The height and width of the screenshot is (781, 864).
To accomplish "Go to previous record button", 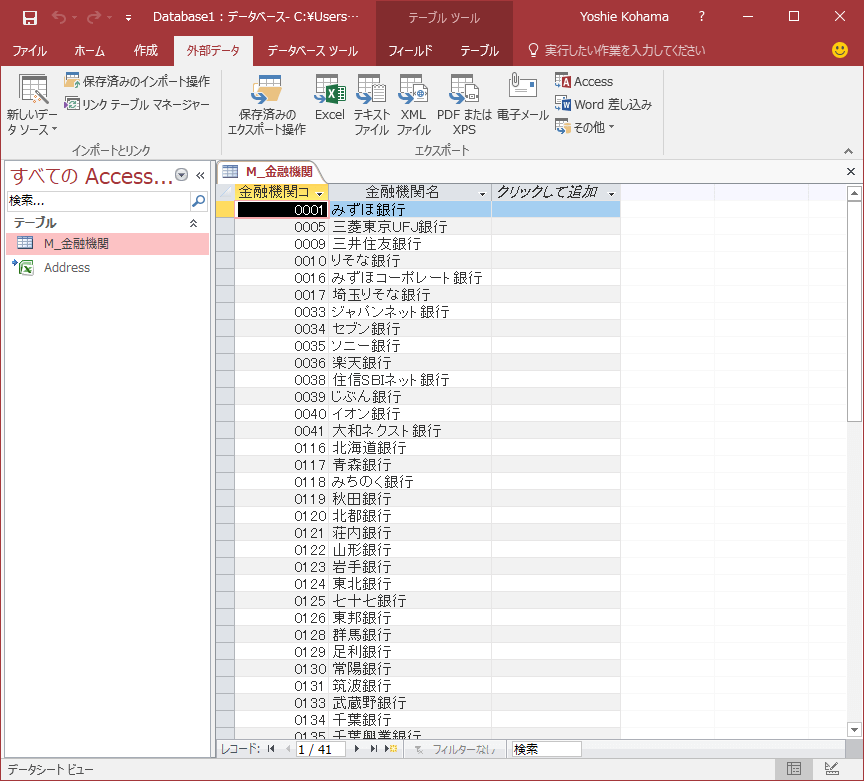I will coord(288,748).
